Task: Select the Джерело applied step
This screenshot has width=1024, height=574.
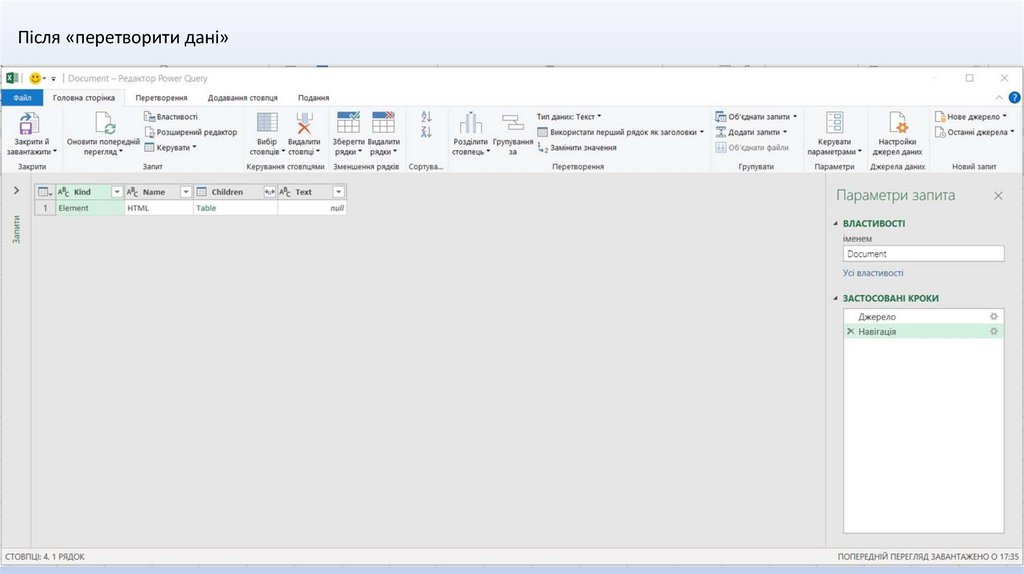Action: coord(923,317)
